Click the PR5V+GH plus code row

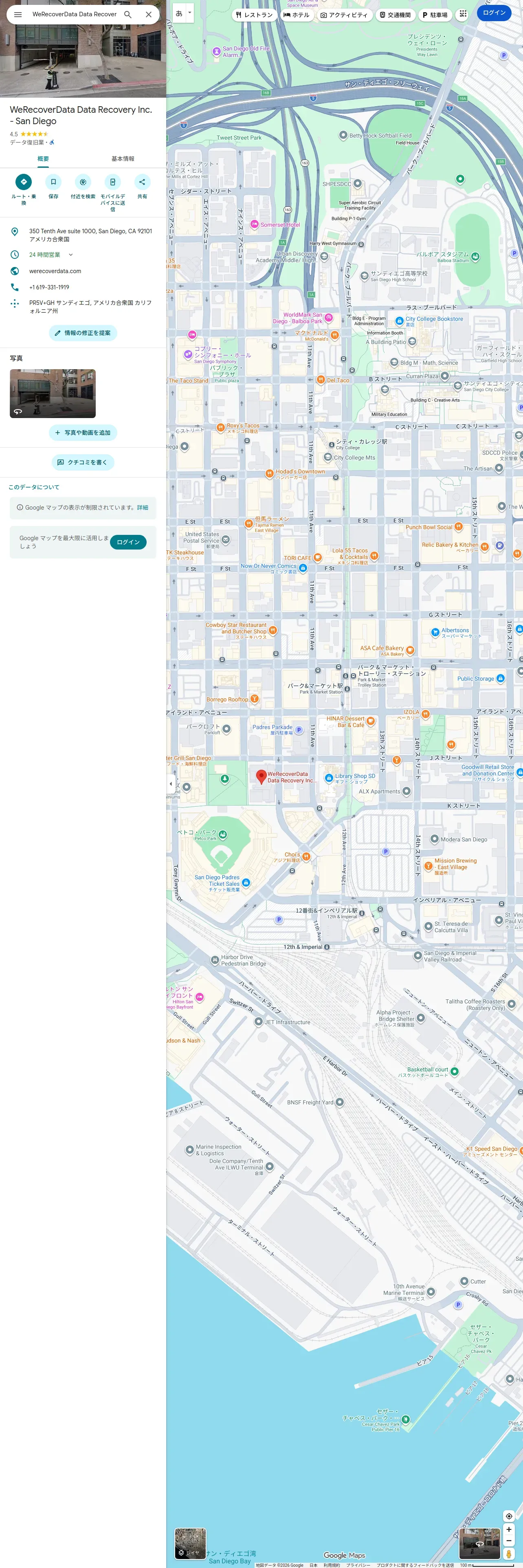pyautogui.click(x=83, y=306)
